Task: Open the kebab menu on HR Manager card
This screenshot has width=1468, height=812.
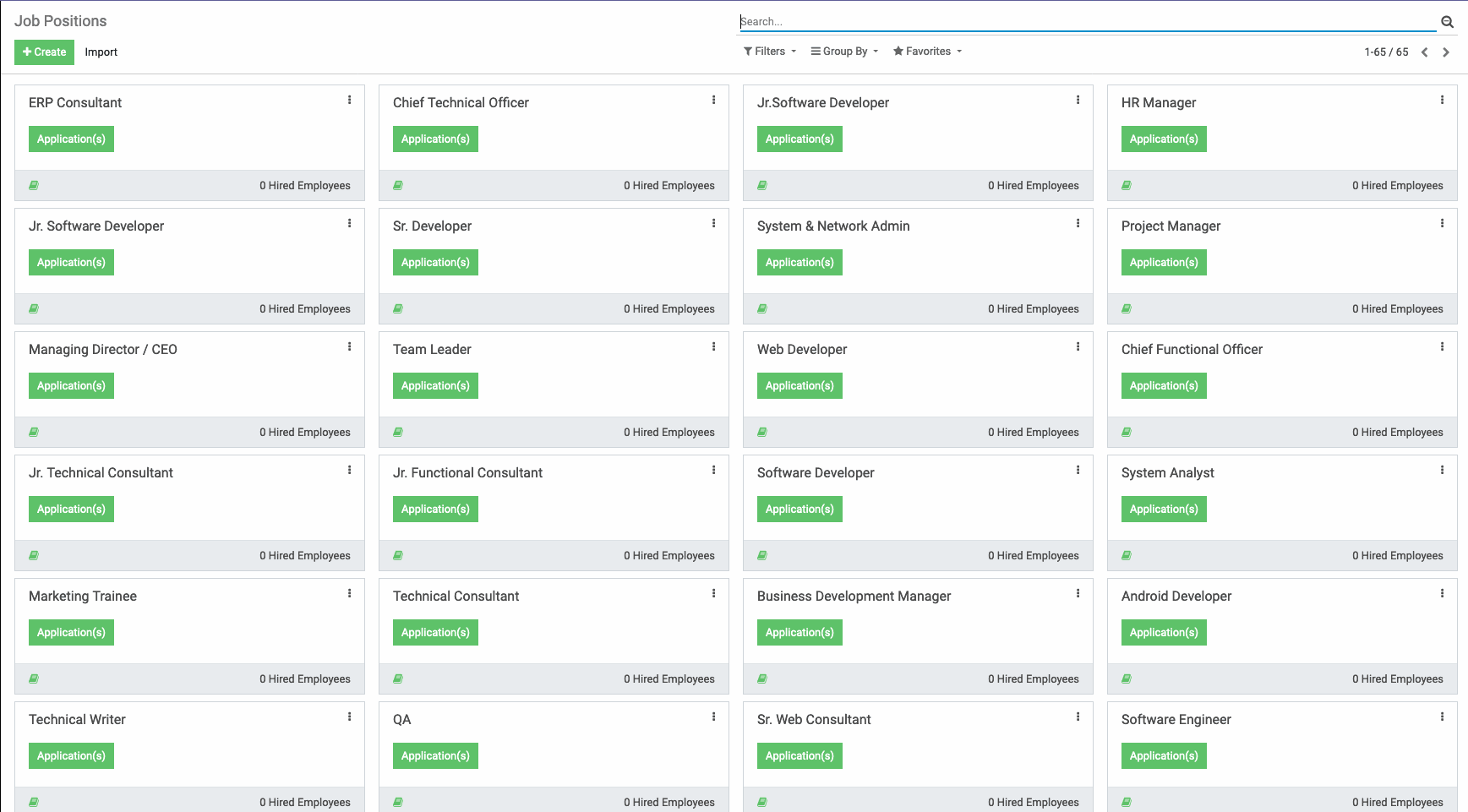Action: (1442, 100)
